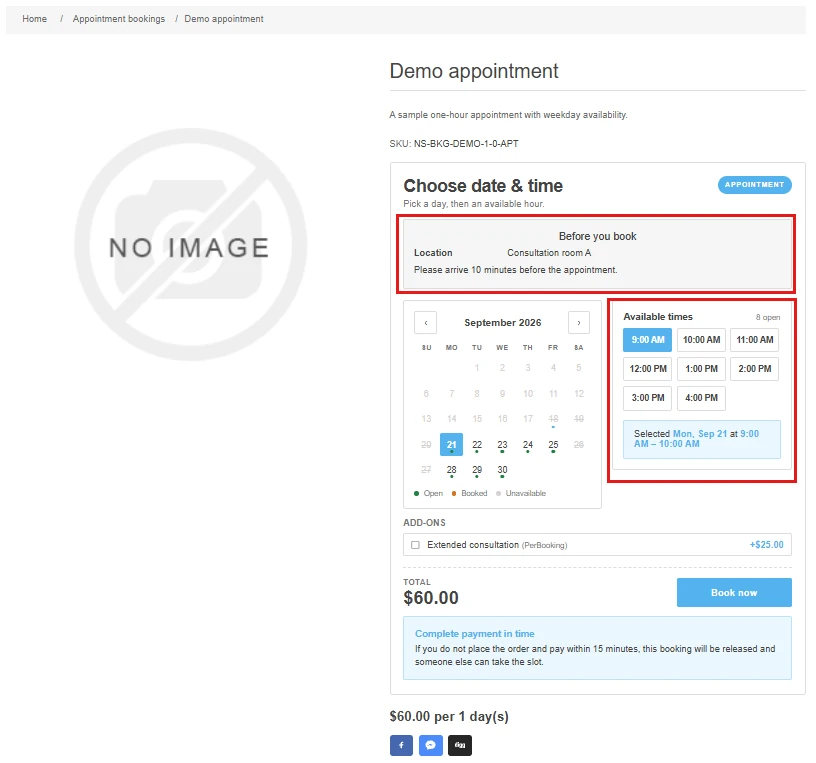This screenshot has width=816, height=763.
Task: Share on Facebook icon
Action: (401, 745)
